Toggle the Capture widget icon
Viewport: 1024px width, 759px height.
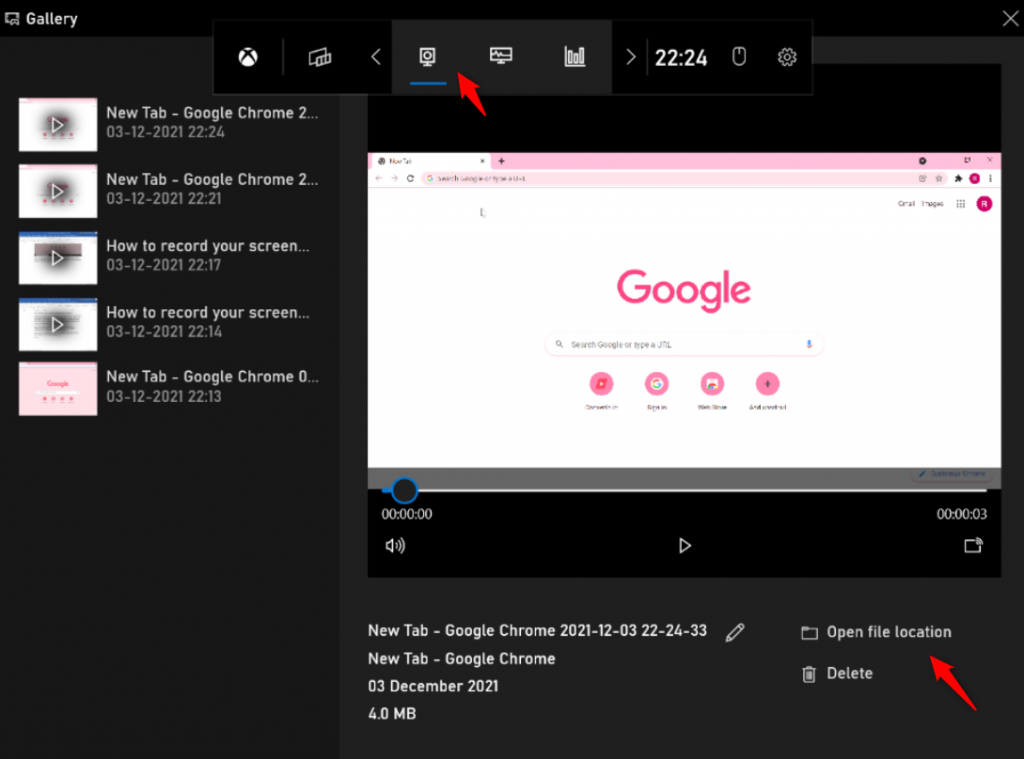tap(427, 56)
